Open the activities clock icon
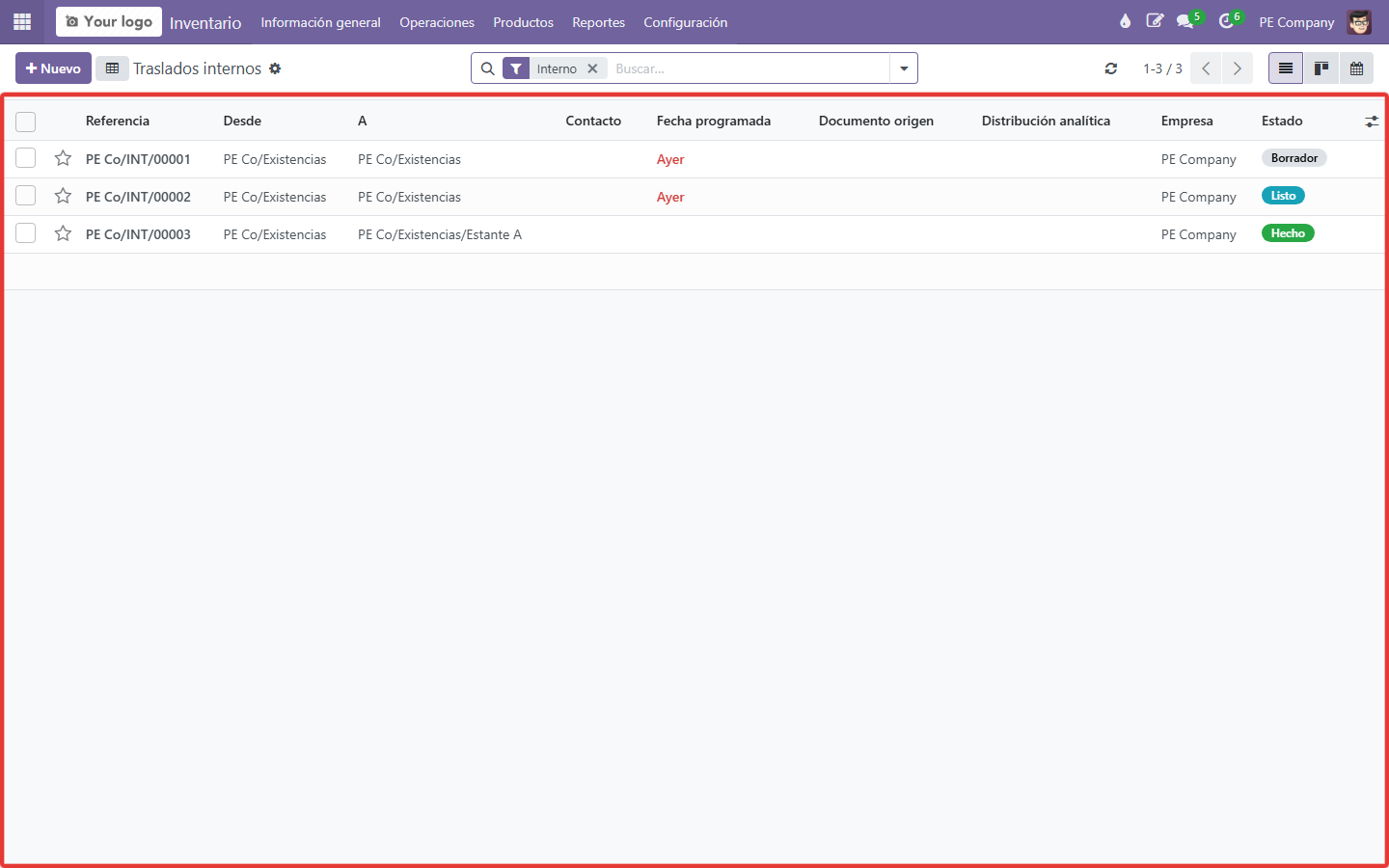 (x=1227, y=21)
